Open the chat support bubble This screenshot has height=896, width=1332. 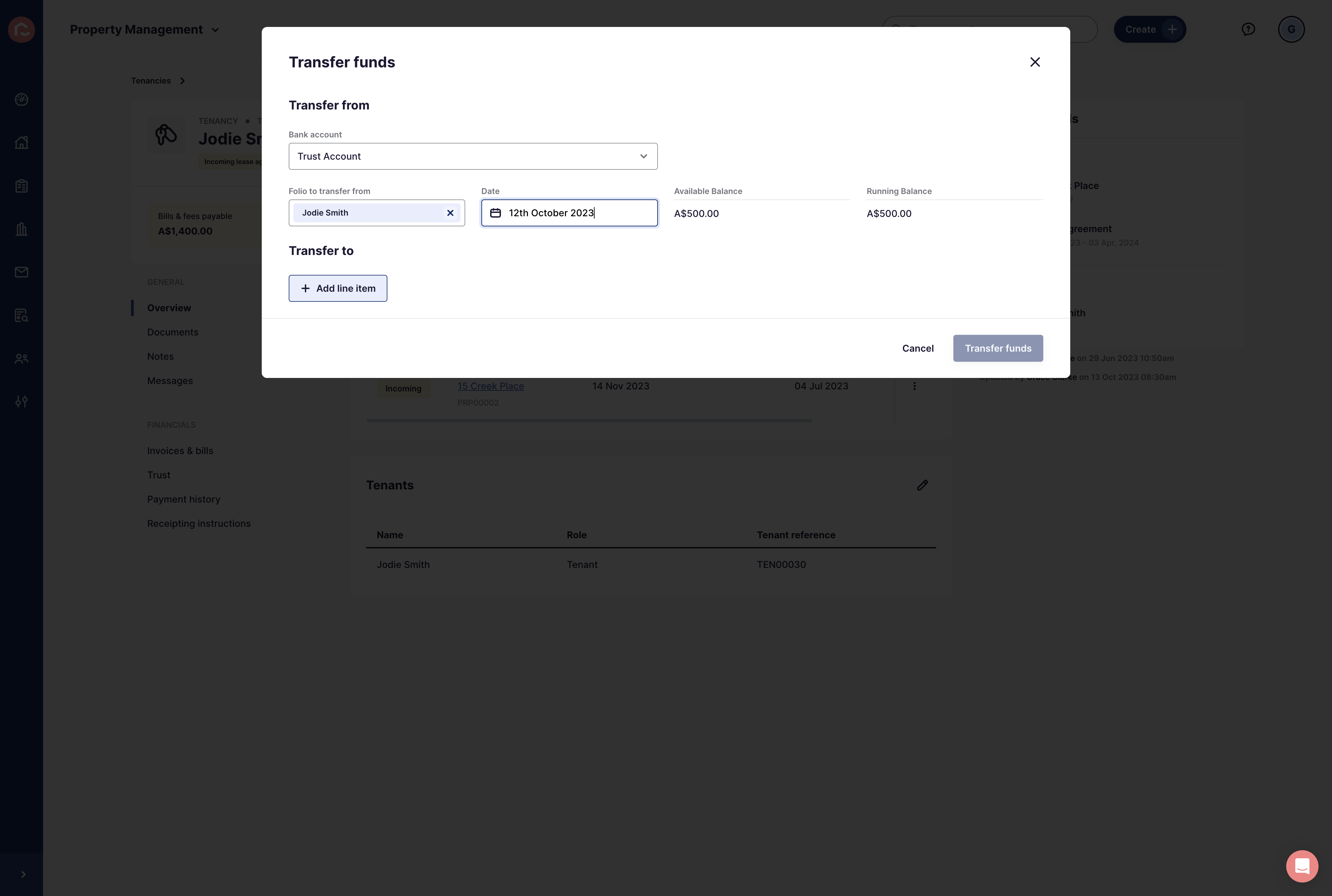[x=1302, y=866]
